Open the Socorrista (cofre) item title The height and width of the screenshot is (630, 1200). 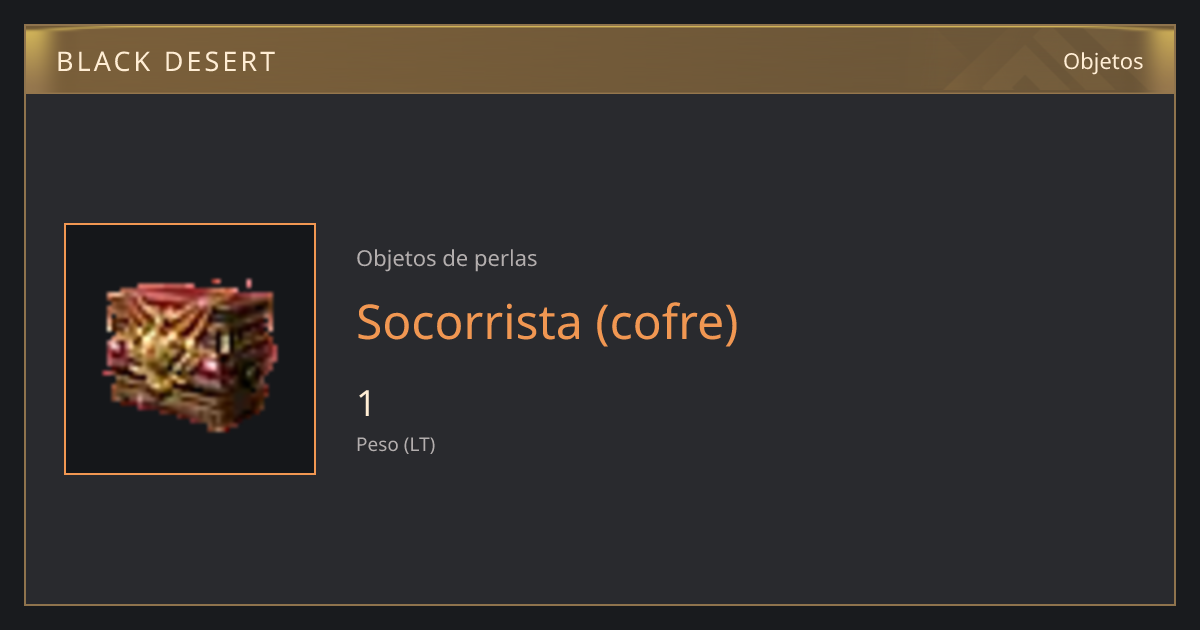[x=548, y=322]
